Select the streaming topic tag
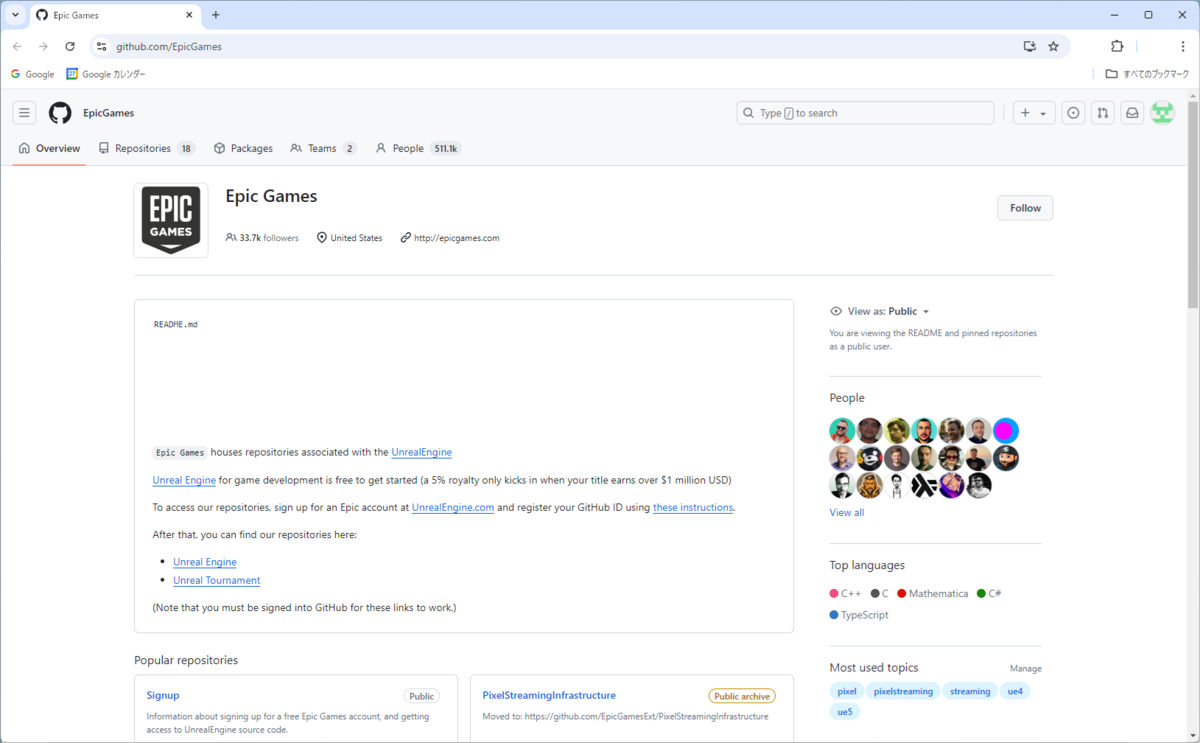This screenshot has height=743, width=1200. [970, 691]
